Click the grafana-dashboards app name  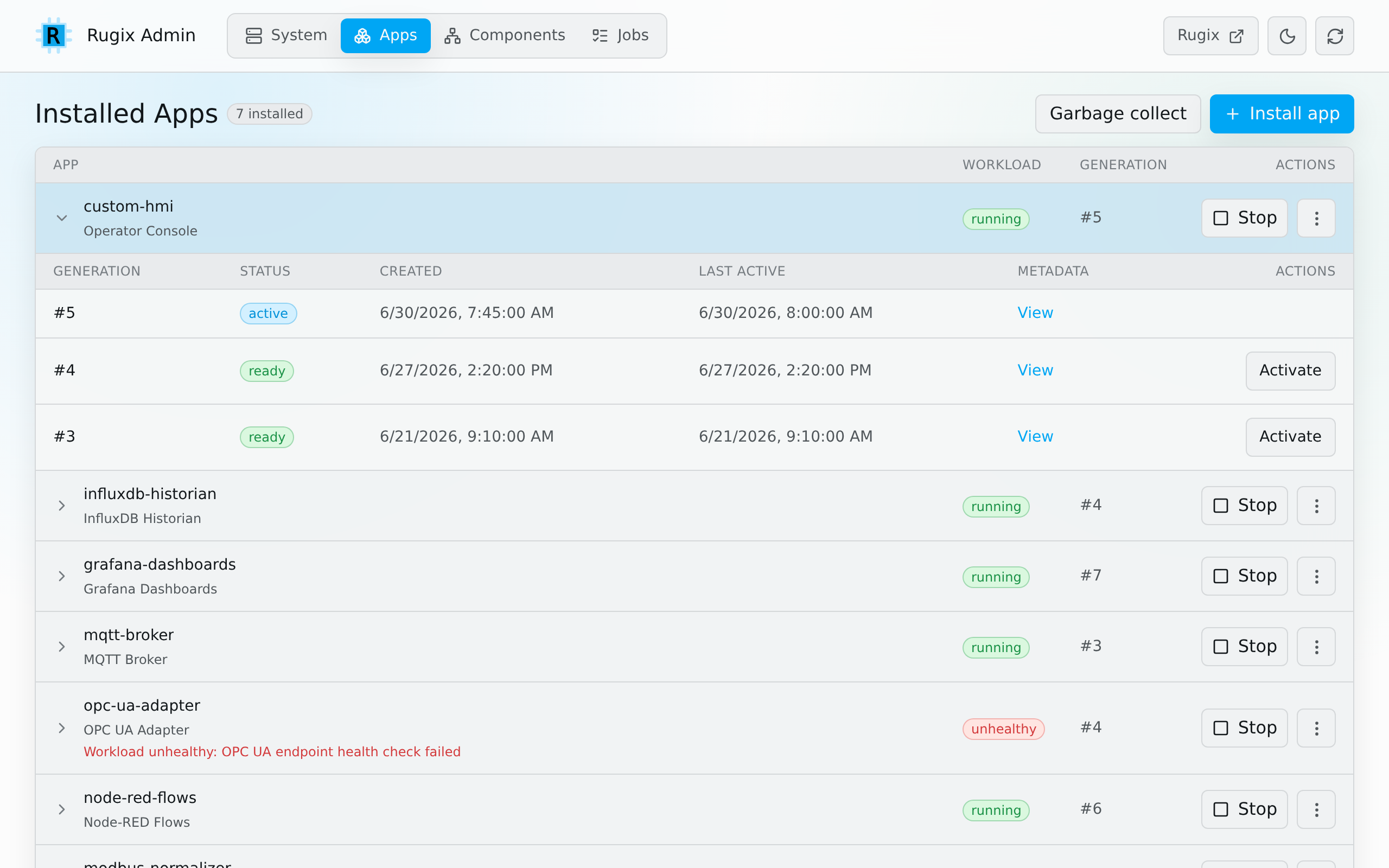[160, 565]
